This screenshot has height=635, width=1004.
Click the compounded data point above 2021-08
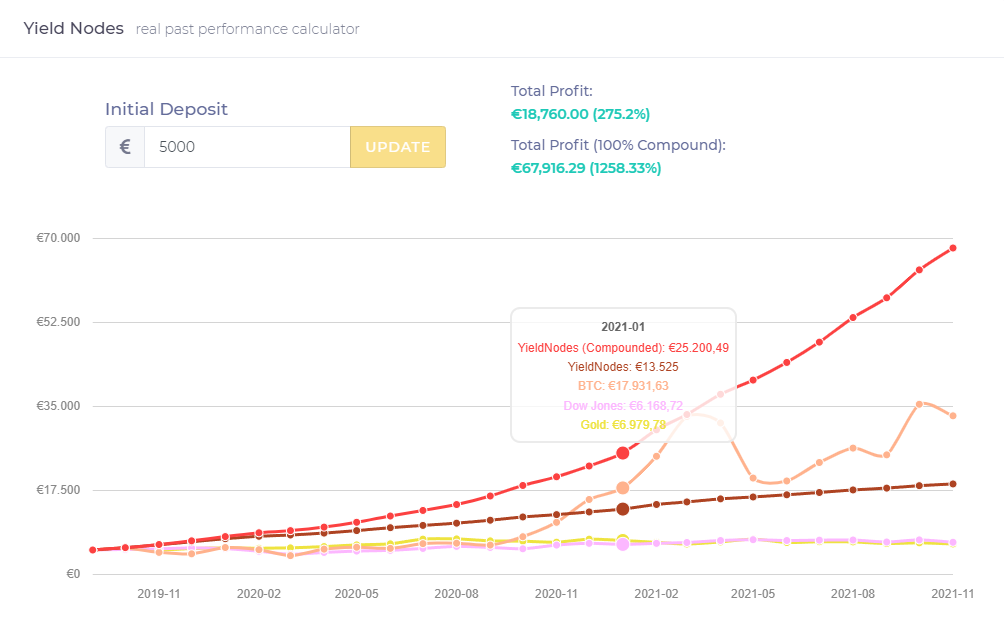(x=853, y=318)
